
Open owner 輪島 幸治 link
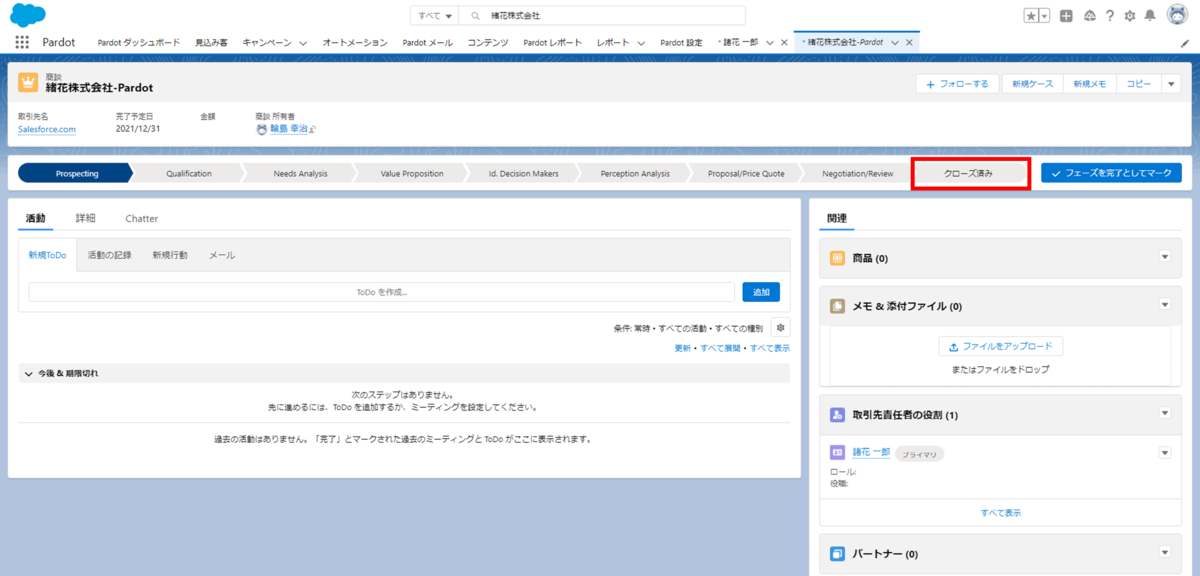tap(288, 129)
